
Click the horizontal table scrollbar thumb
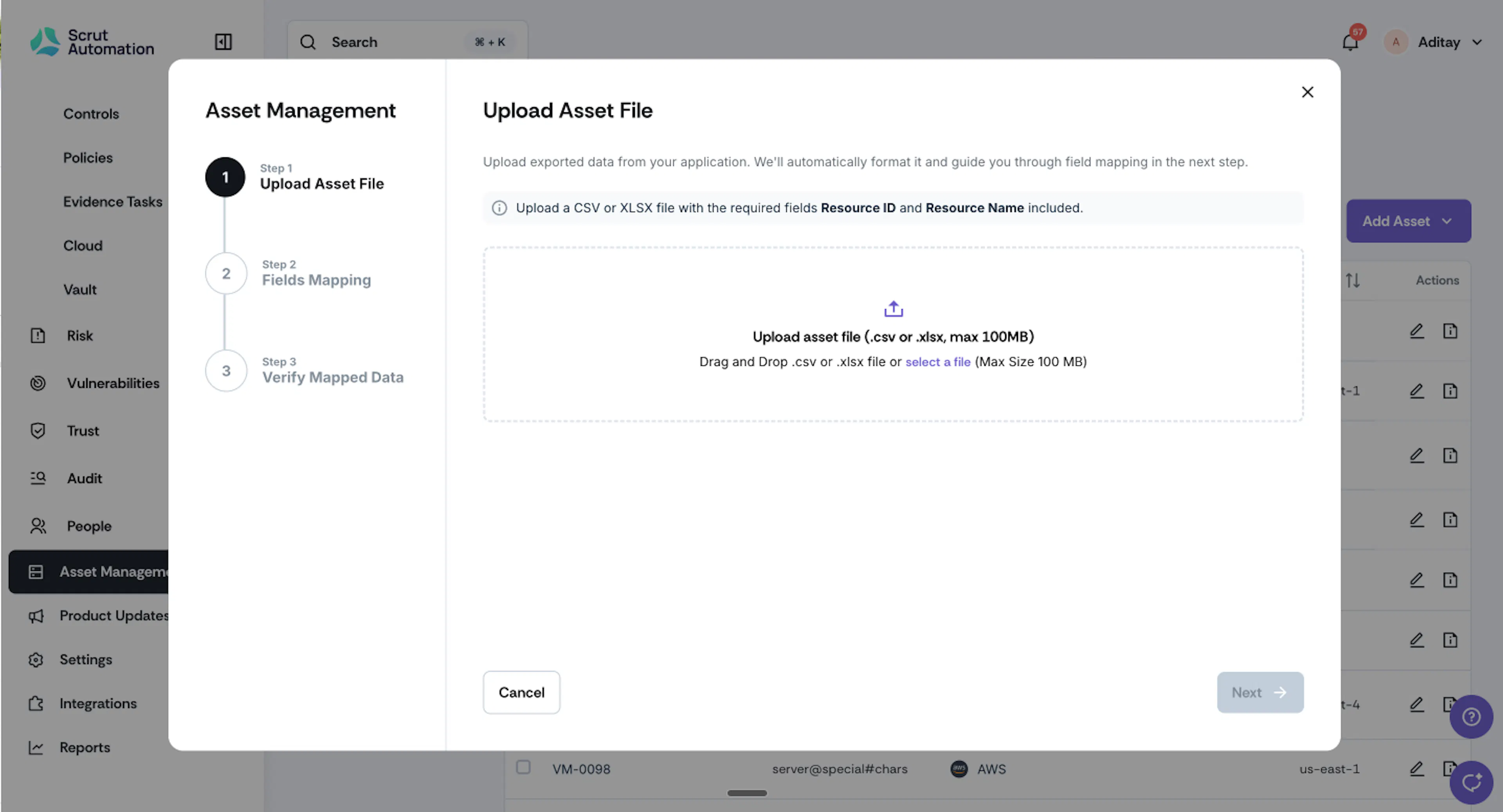(747, 793)
